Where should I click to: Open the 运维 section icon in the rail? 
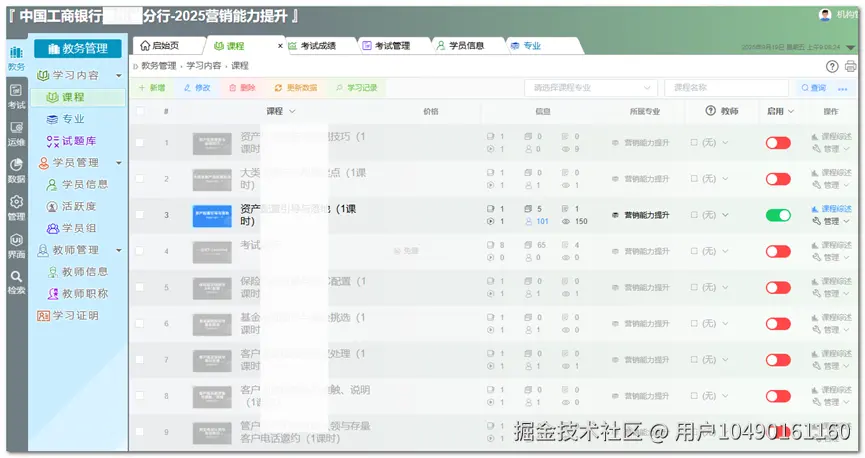click(x=17, y=134)
